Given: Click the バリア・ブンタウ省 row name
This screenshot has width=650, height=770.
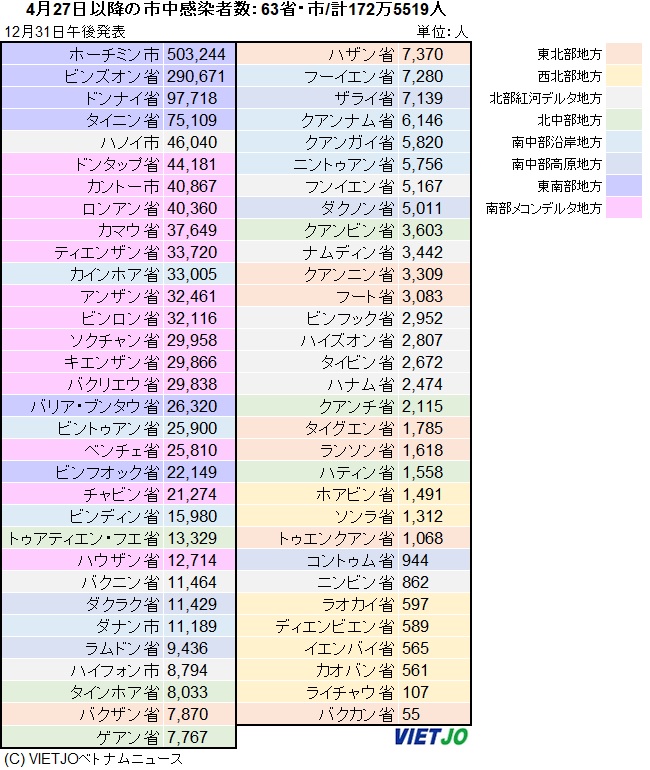Looking at the screenshot, I should click(x=95, y=407).
